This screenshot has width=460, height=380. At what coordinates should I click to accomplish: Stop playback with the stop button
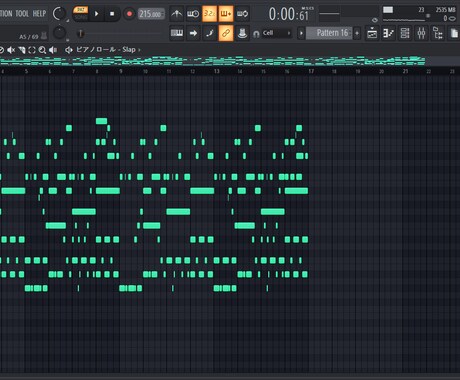112,14
